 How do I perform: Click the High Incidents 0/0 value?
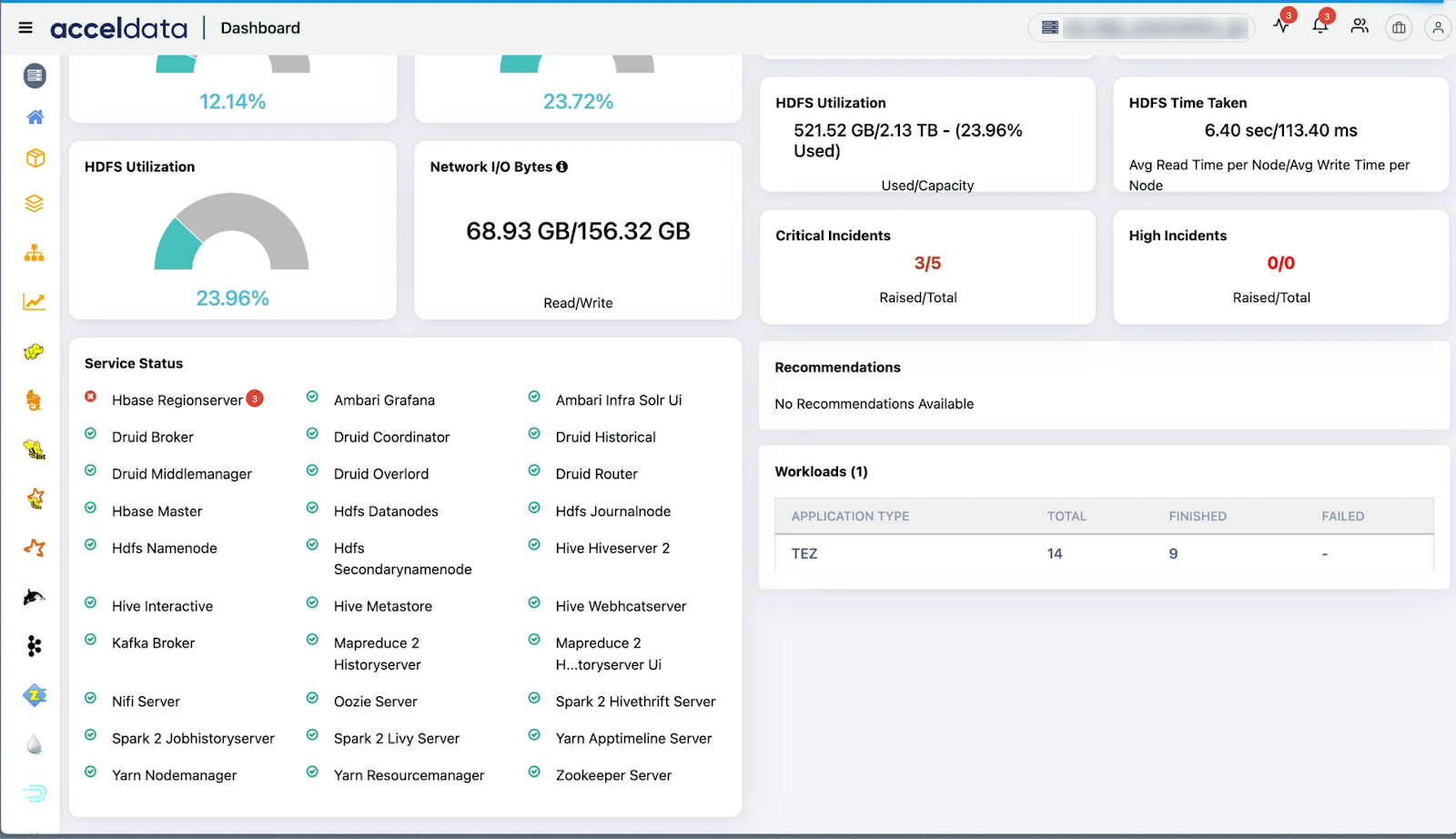[x=1281, y=263]
